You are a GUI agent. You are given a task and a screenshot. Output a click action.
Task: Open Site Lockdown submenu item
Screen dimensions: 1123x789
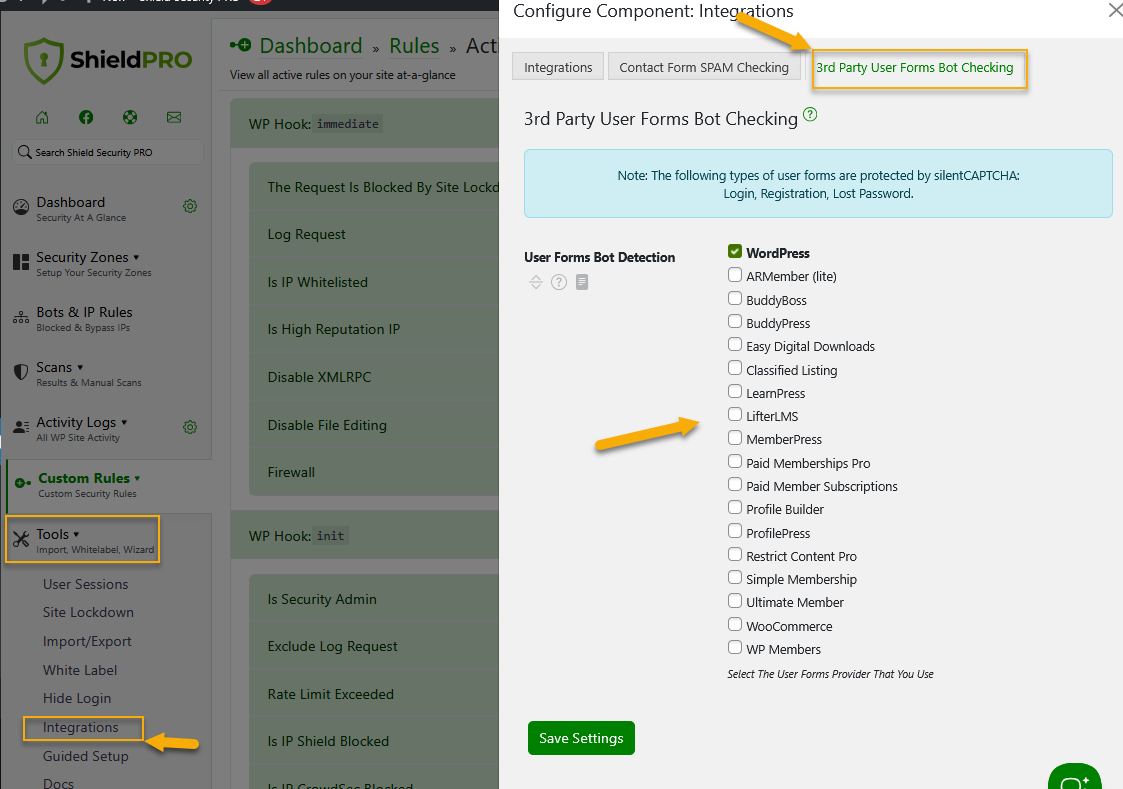(x=88, y=612)
